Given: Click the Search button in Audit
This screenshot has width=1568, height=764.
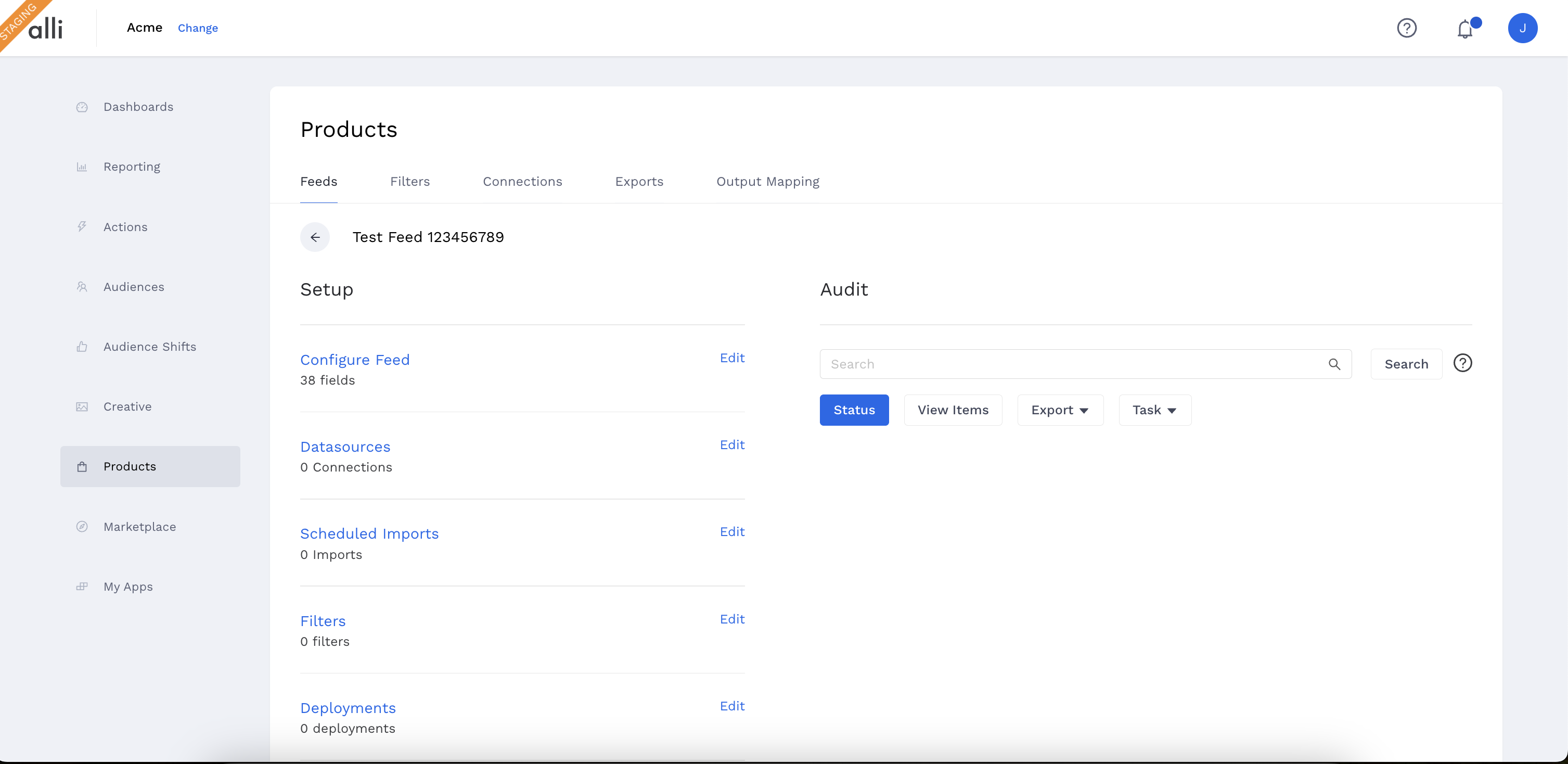Looking at the screenshot, I should click(x=1406, y=364).
